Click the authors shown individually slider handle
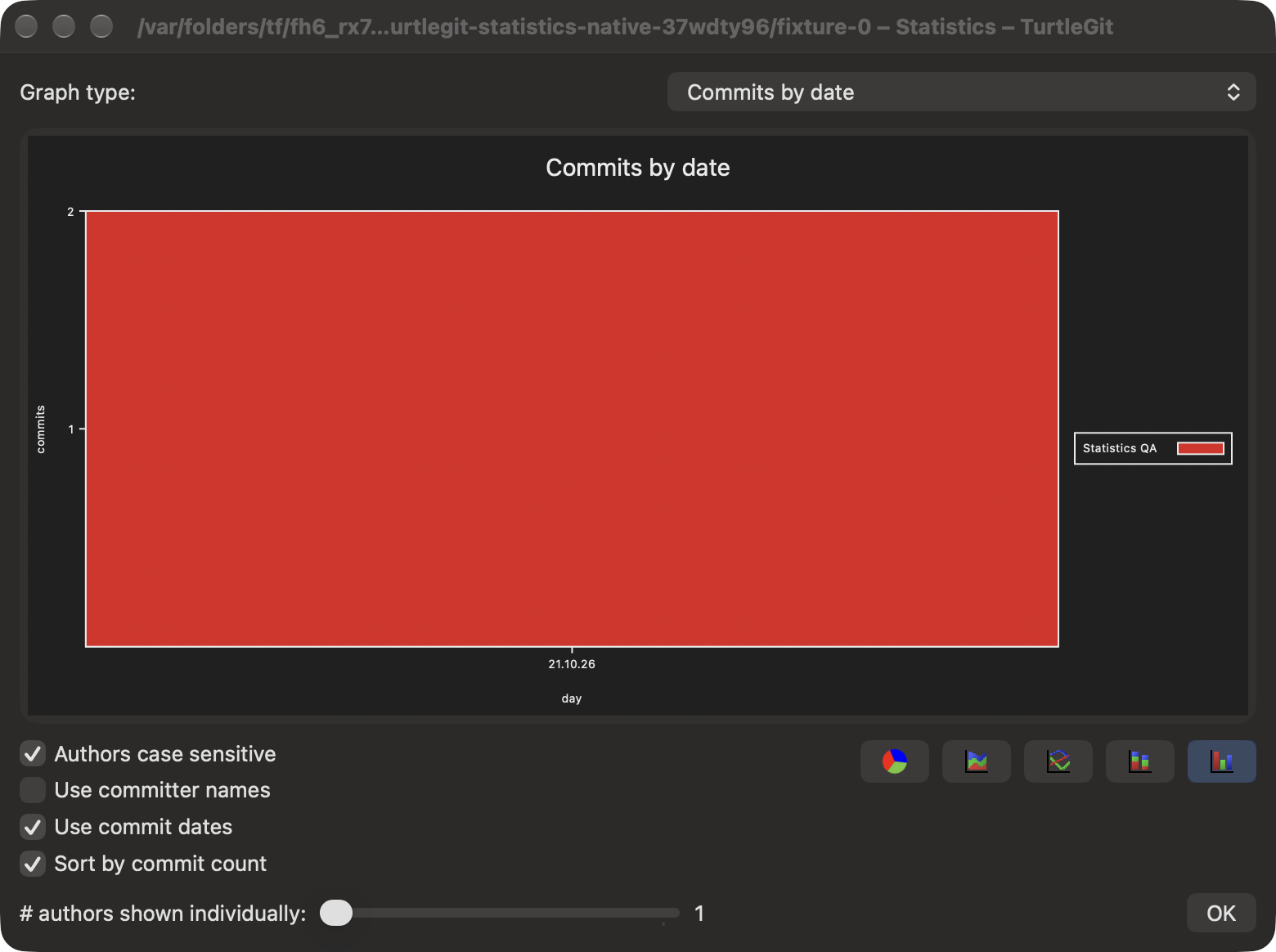 click(x=336, y=913)
